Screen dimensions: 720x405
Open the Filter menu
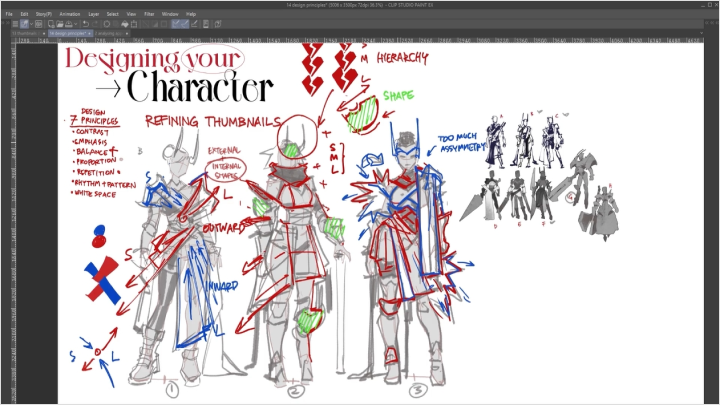[149, 14]
